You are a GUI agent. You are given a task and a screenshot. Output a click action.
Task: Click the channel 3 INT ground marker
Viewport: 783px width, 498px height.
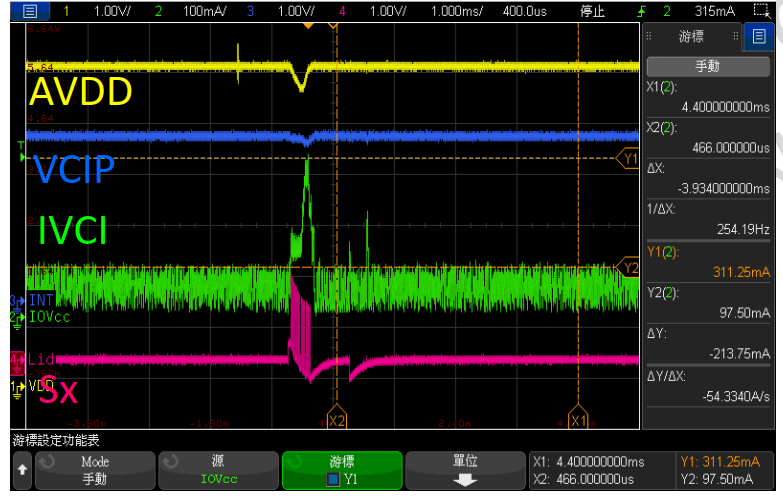click(x=17, y=301)
